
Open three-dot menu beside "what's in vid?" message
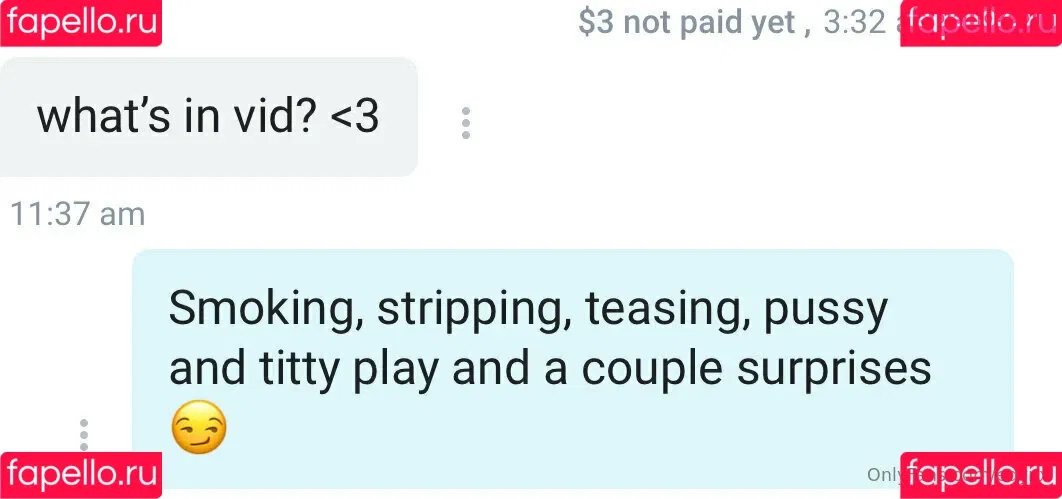465,123
